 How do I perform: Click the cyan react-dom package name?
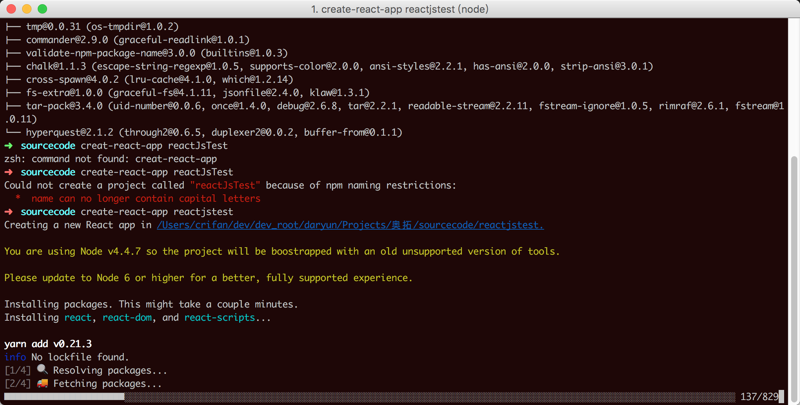[128, 317]
